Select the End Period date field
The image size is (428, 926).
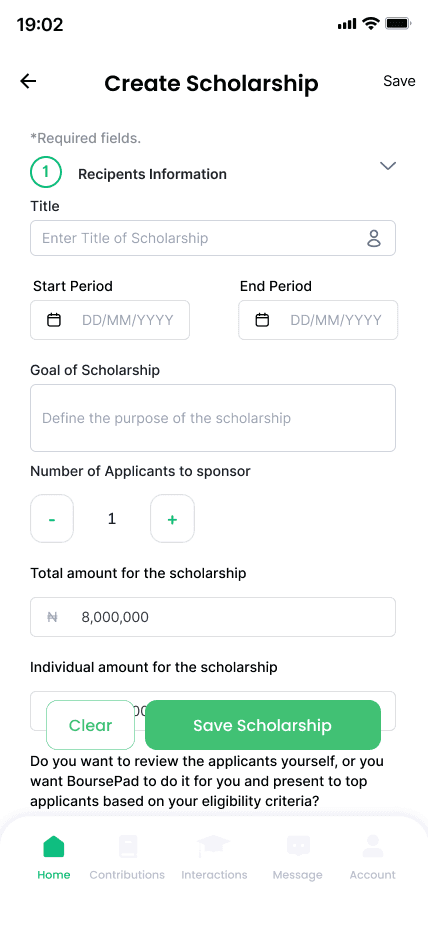(x=318, y=320)
